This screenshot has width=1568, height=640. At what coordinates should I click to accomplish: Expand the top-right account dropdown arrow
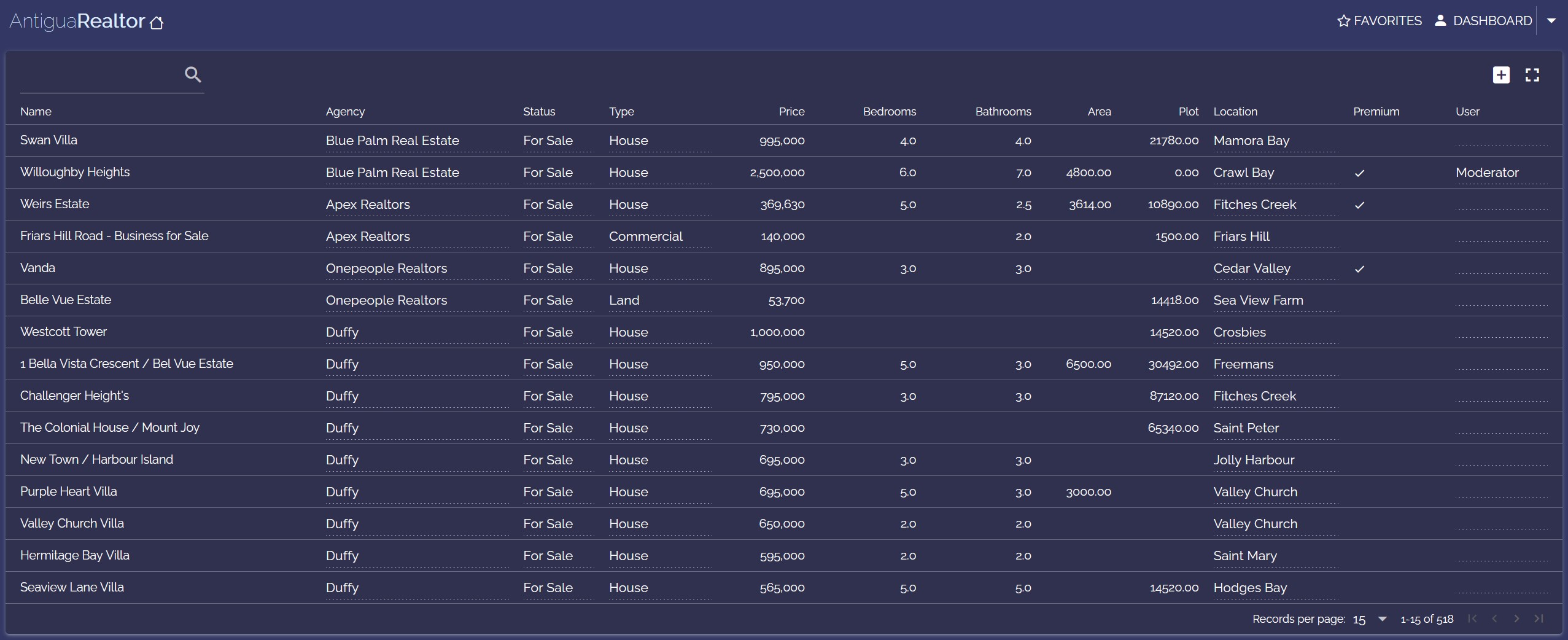point(1551,21)
